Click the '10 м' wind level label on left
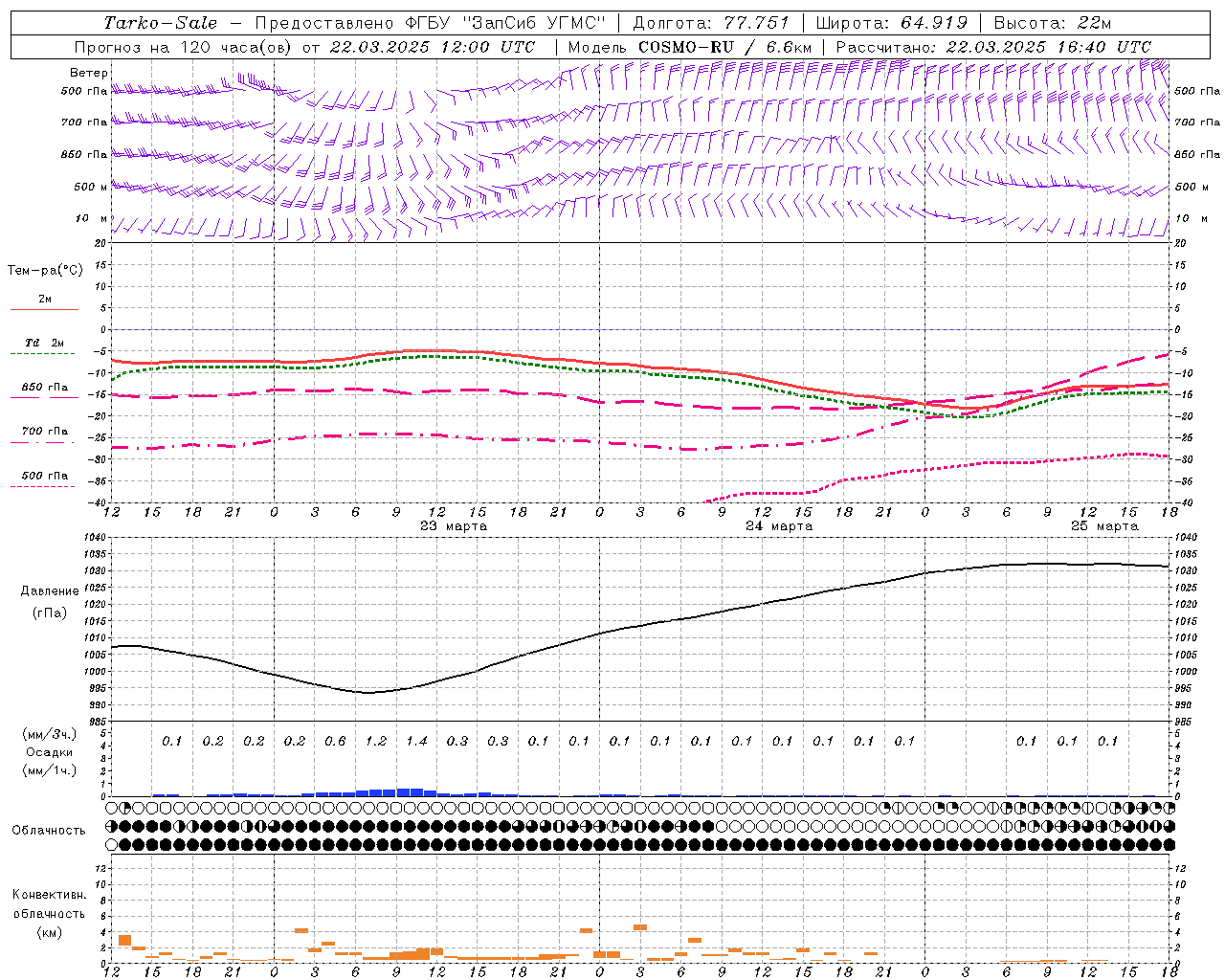The width and height of the screenshot is (1225, 980). 91,219
